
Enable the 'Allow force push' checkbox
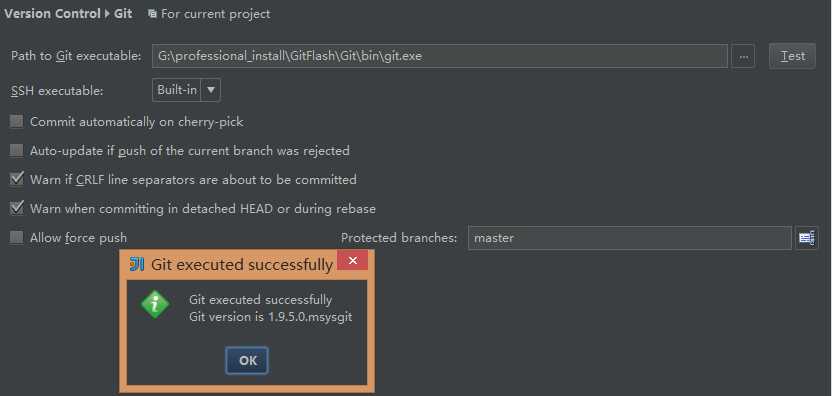click(17, 237)
